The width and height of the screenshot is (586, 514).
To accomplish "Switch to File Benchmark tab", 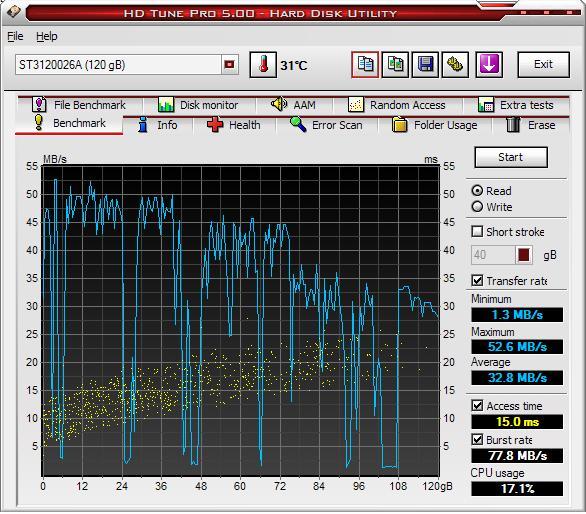I will pyautogui.click(x=79, y=105).
